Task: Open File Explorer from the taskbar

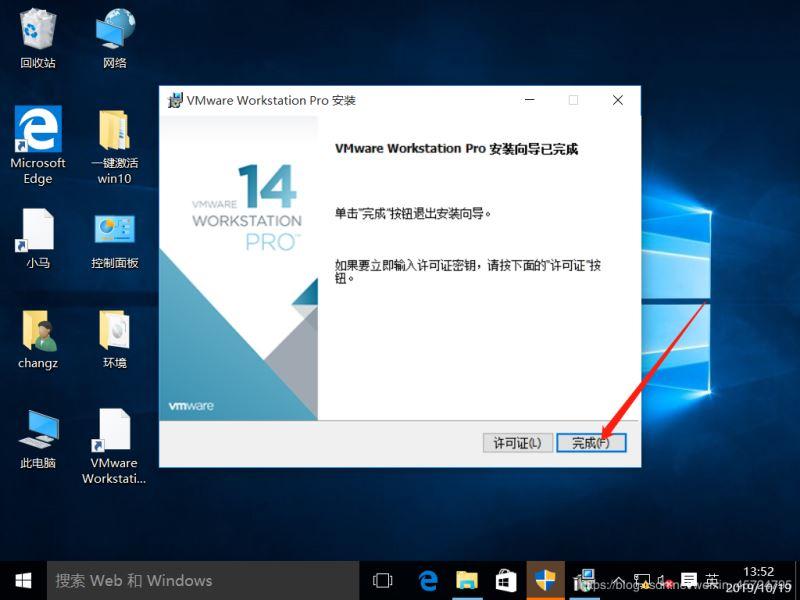Action: click(x=467, y=580)
